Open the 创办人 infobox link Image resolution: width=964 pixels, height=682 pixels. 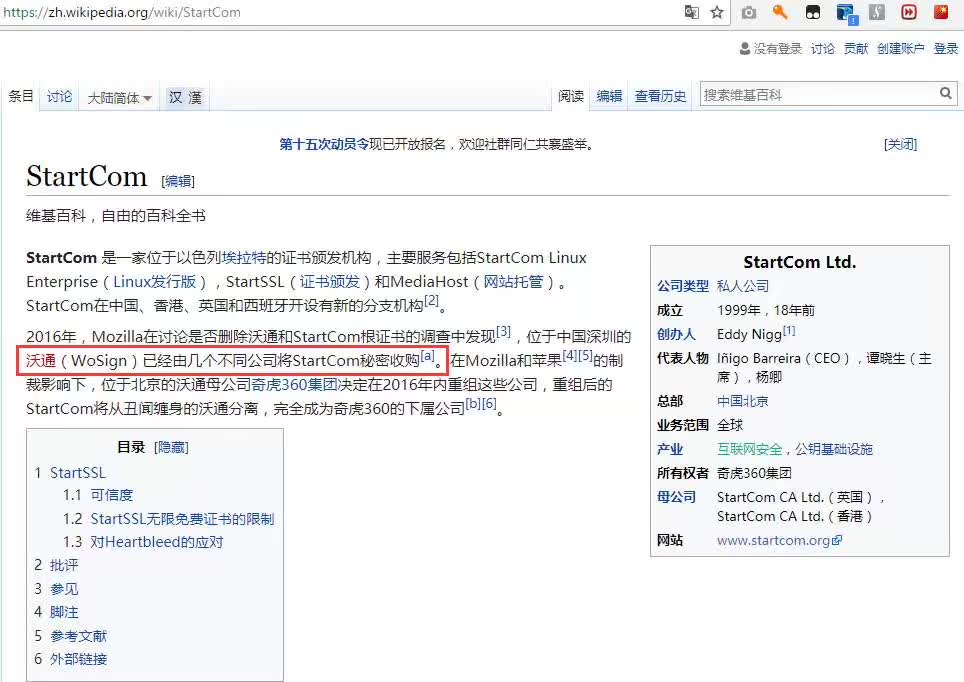click(x=676, y=334)
